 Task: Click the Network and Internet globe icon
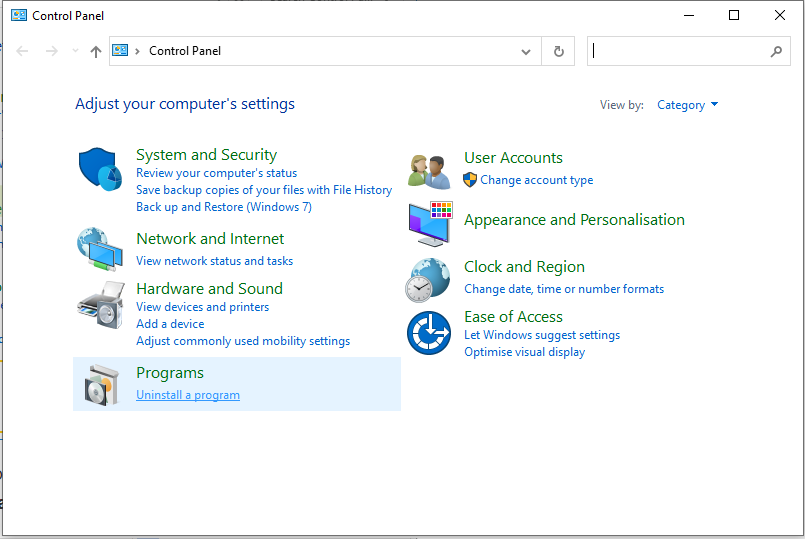[100, 249]
